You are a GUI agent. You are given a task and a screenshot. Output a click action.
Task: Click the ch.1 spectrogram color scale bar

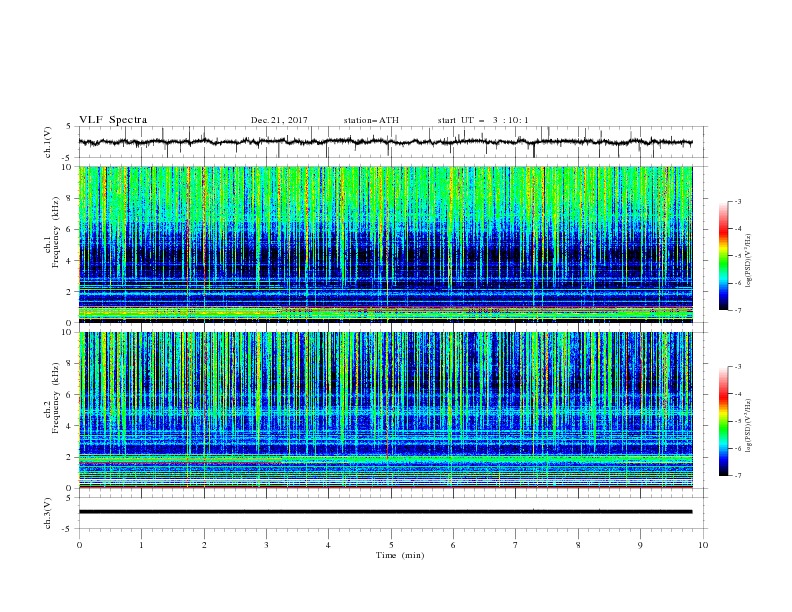pos(723,256)
